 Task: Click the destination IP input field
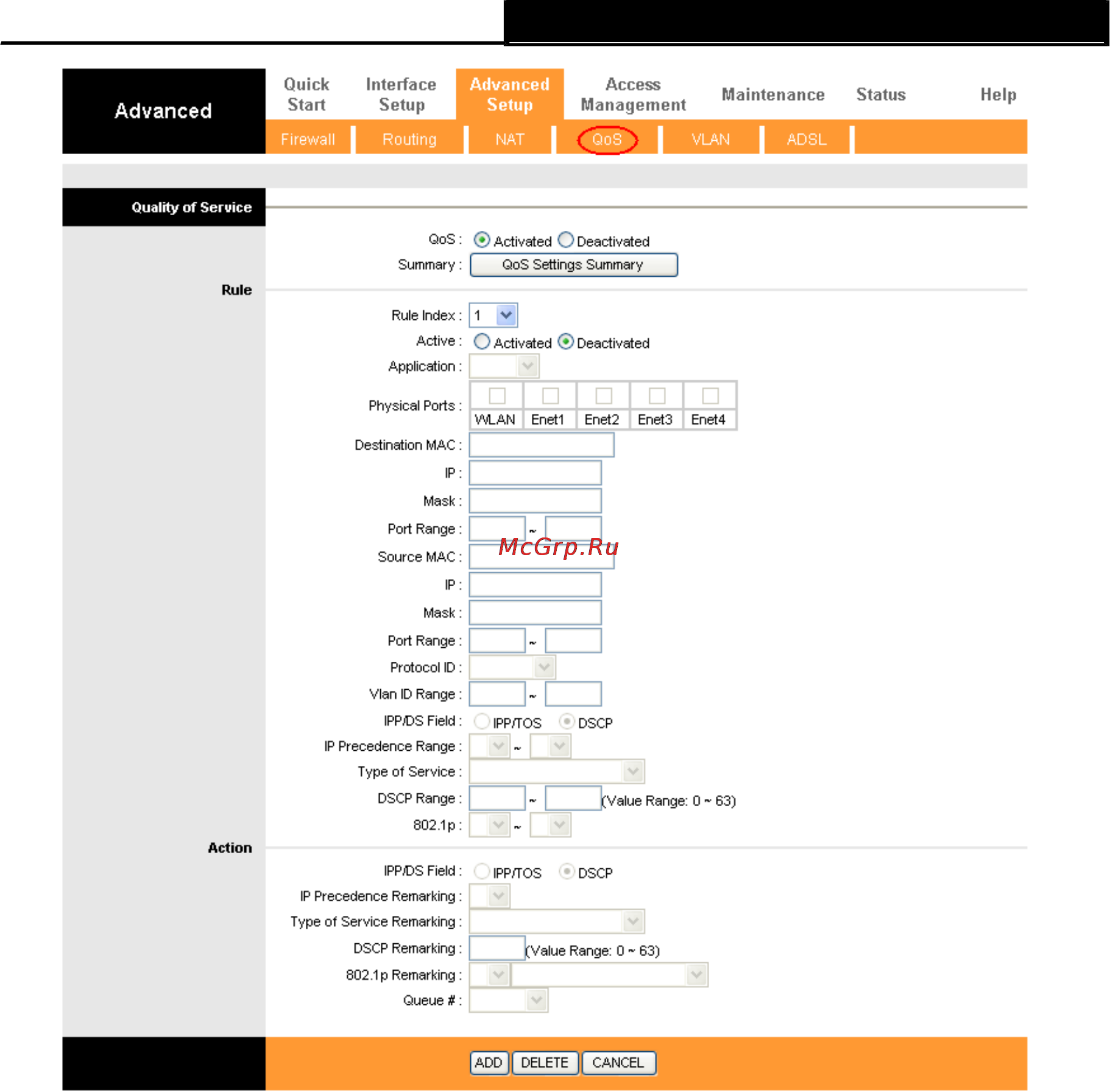point(536,473)
